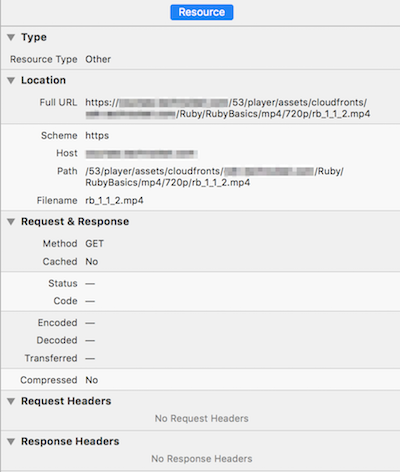Select the Full URL value text

[228, 108]
